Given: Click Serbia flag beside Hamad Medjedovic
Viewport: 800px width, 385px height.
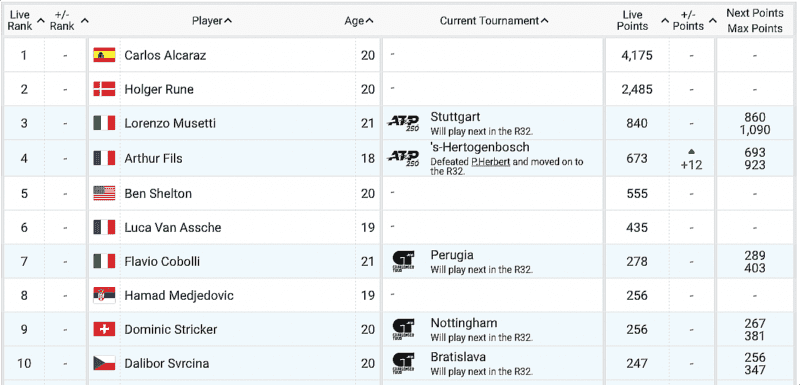Looking at the screenshot, I should [104, 295].
